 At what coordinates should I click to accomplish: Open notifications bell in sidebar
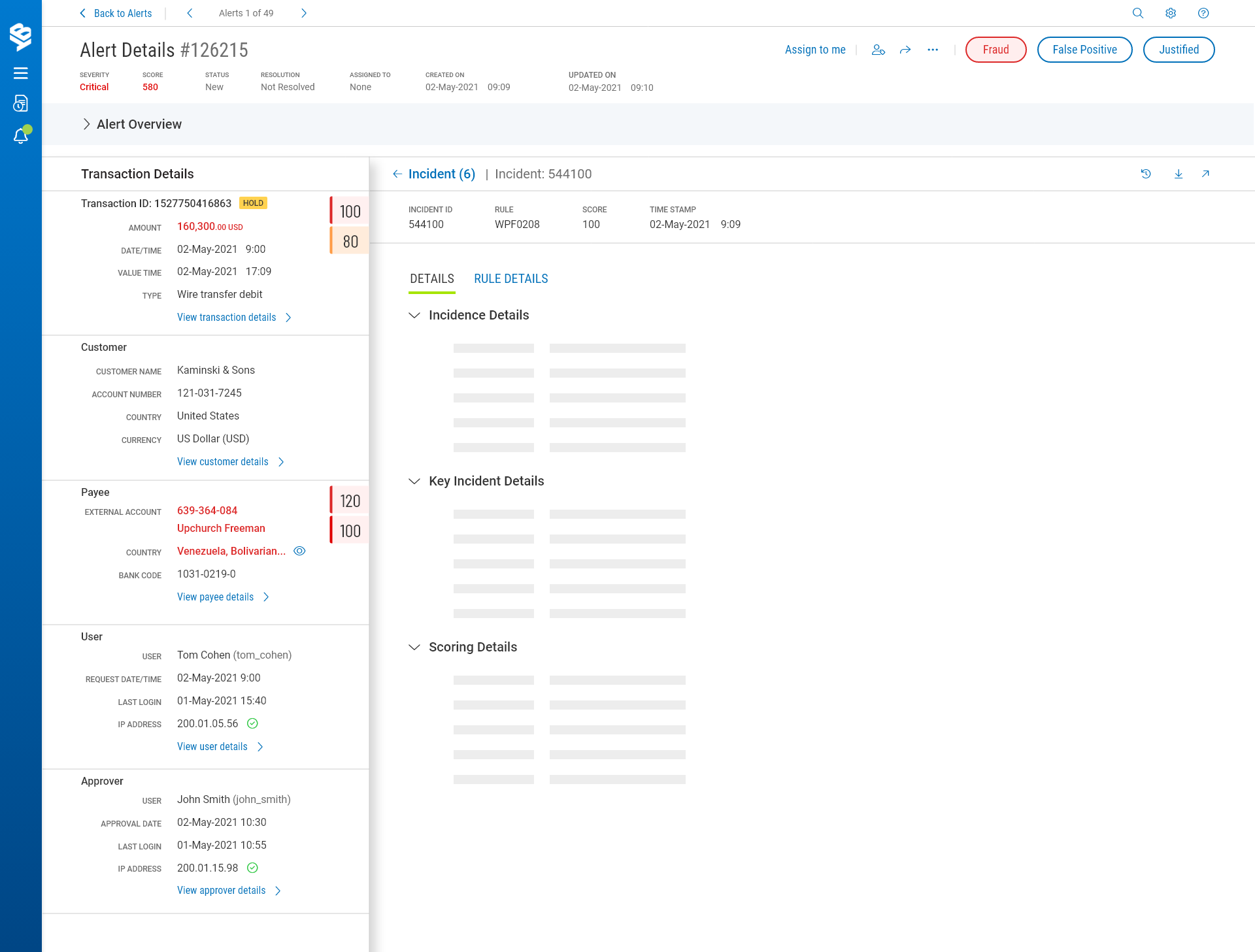(21, 135)
